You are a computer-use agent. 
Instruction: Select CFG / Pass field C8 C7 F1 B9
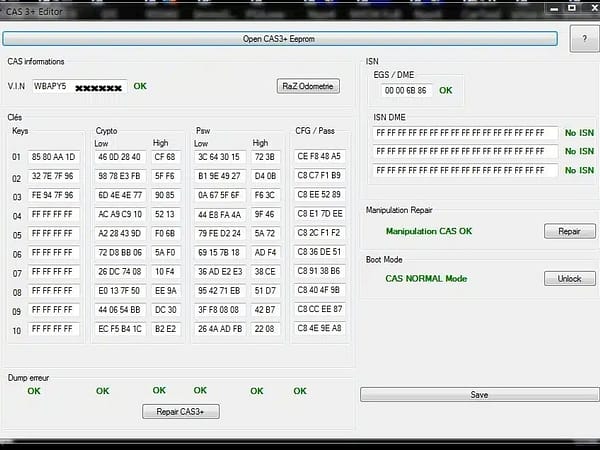tap(320, 175)
